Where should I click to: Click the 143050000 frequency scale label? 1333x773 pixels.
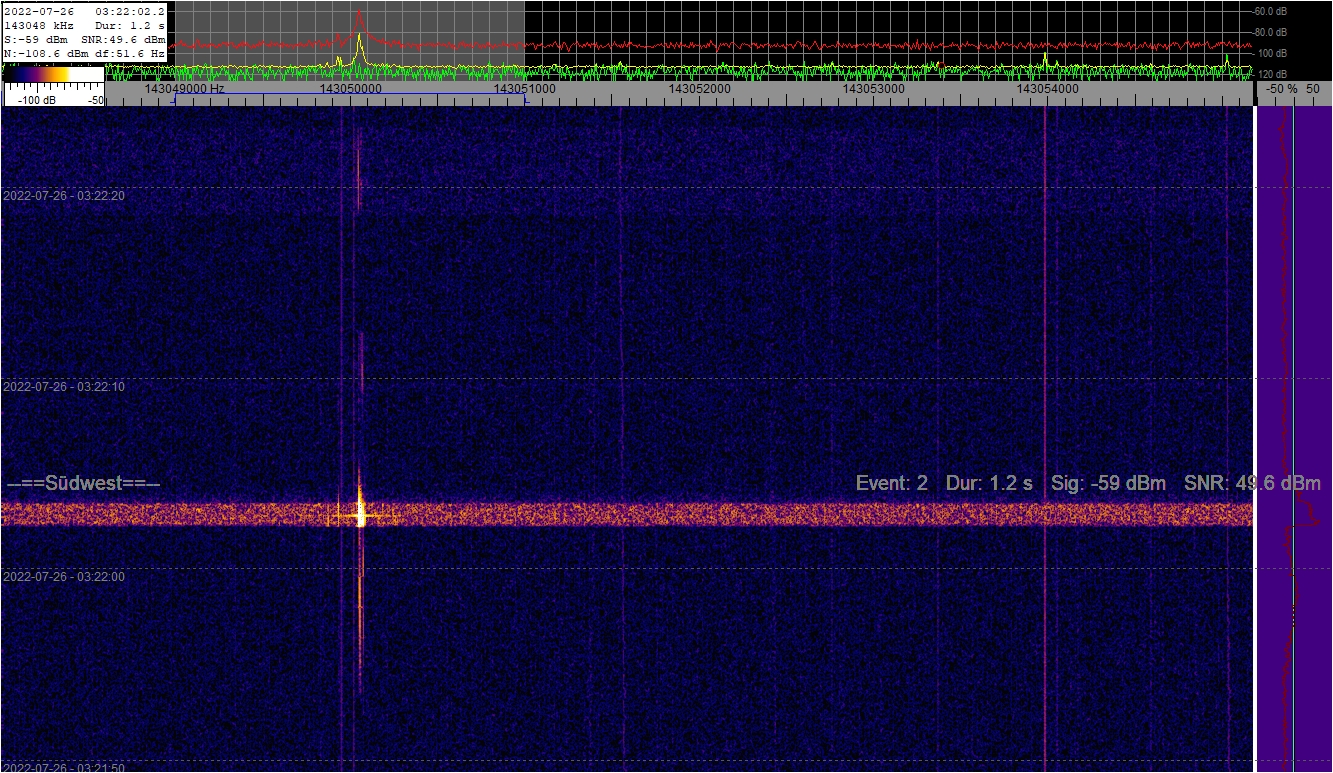351,88
